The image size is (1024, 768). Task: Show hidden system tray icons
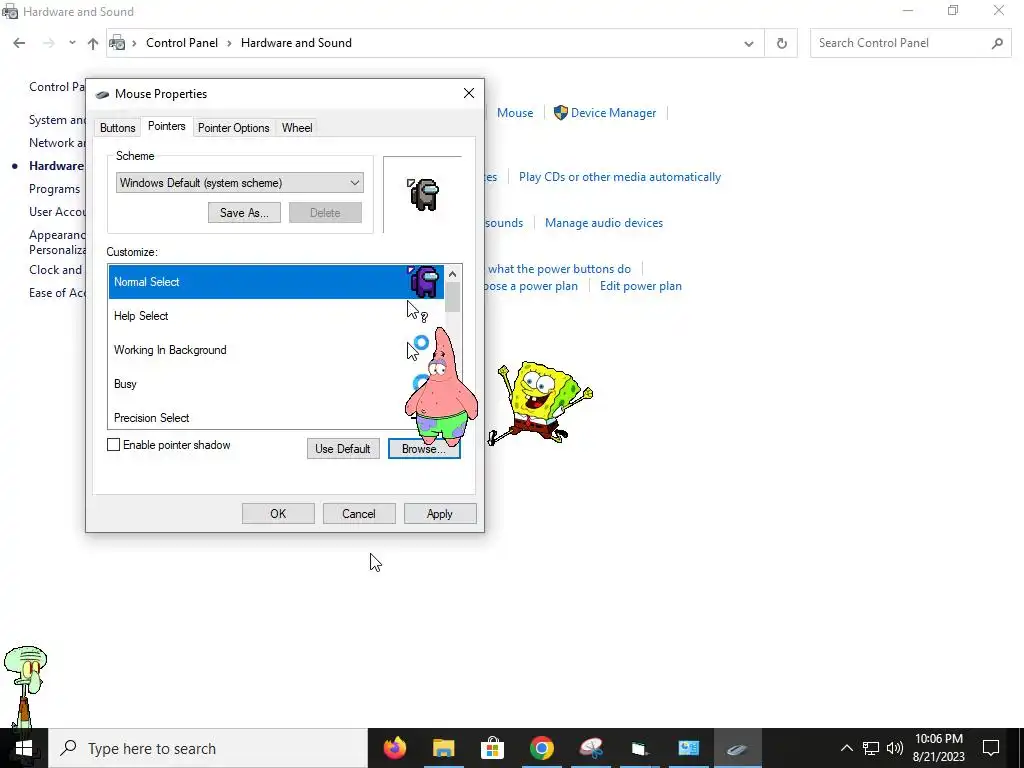tap(846, 748)
